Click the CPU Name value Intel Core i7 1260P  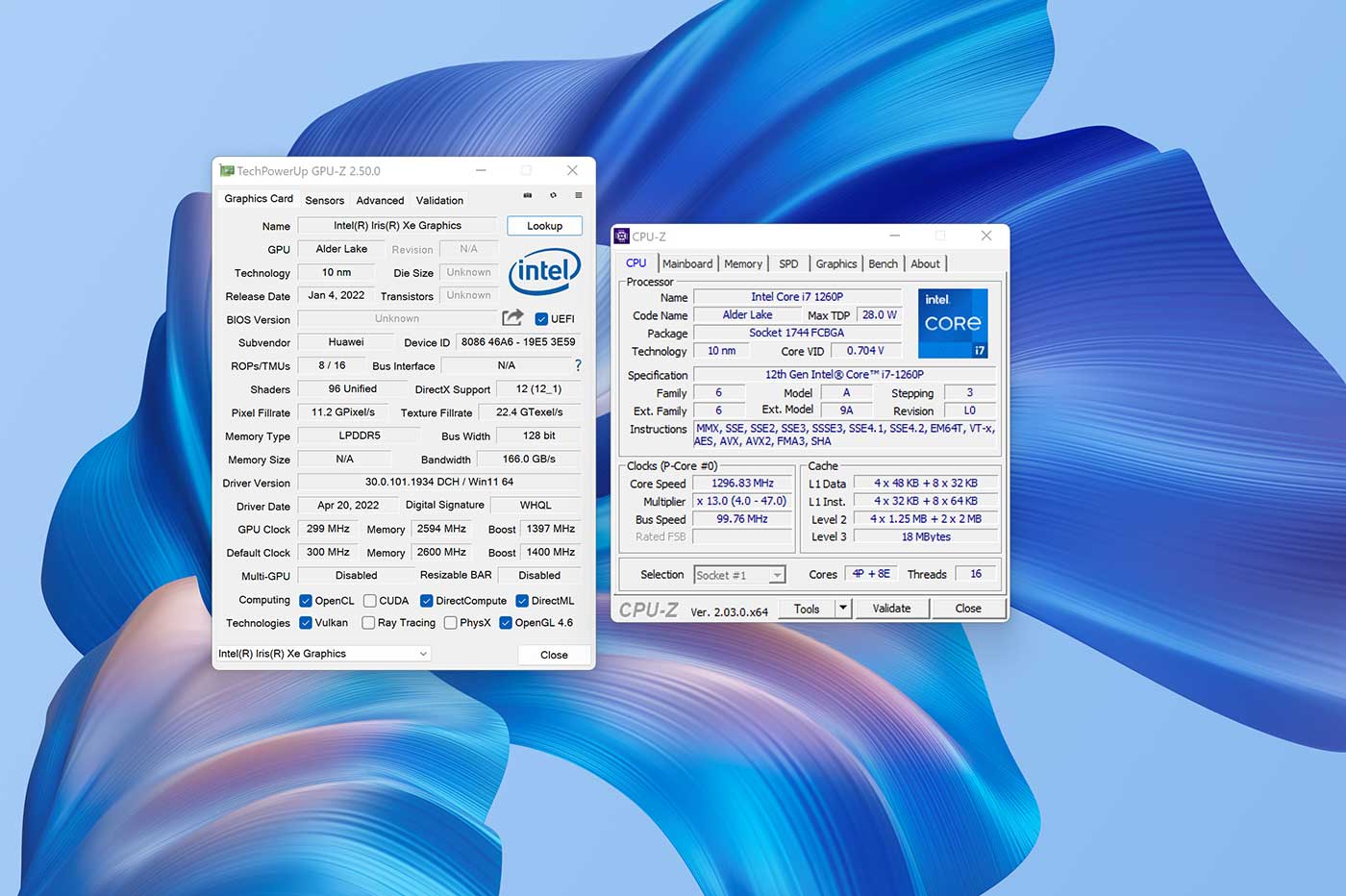(x=797, y=297)
